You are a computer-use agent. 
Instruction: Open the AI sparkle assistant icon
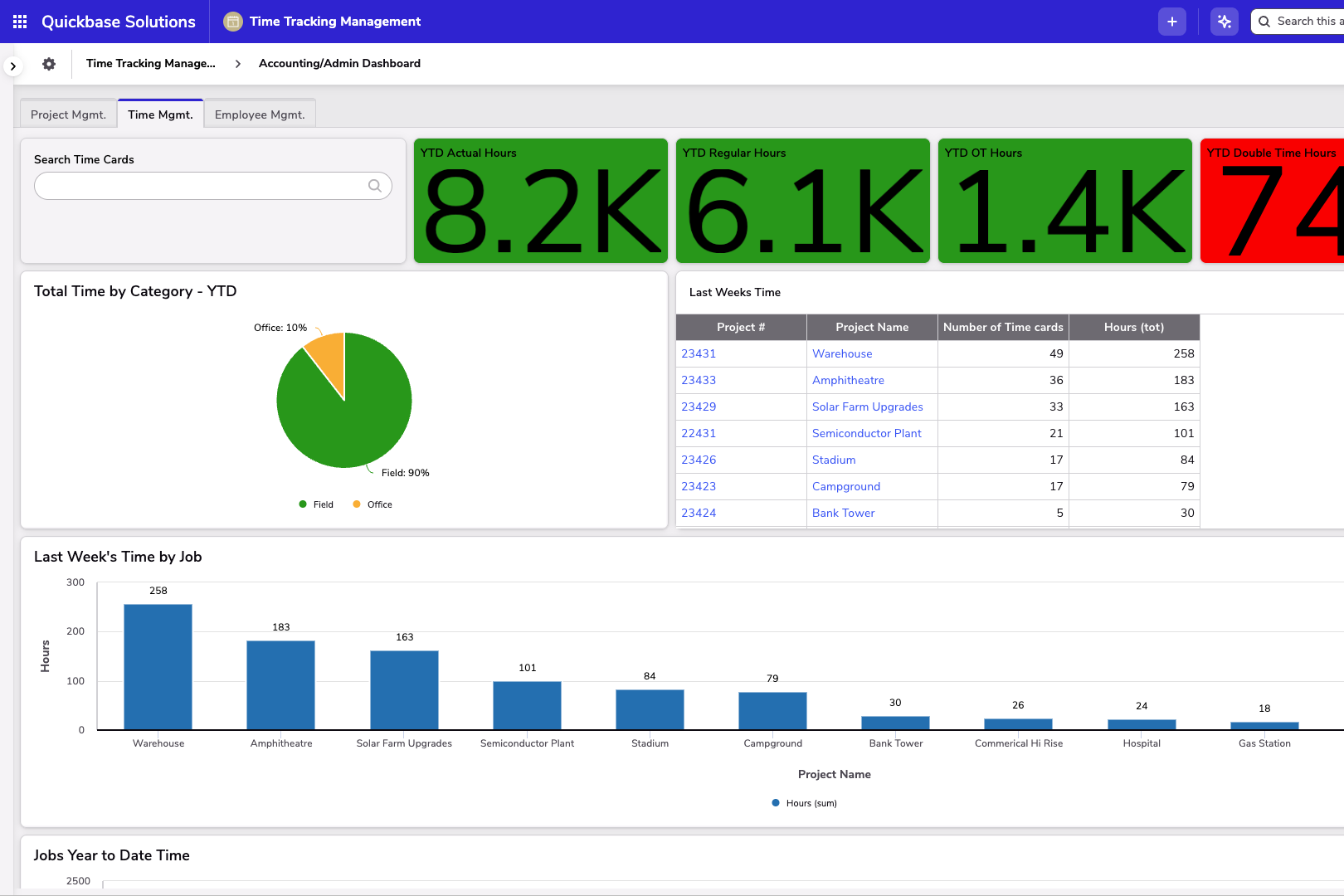click(x=1224, y=21)
